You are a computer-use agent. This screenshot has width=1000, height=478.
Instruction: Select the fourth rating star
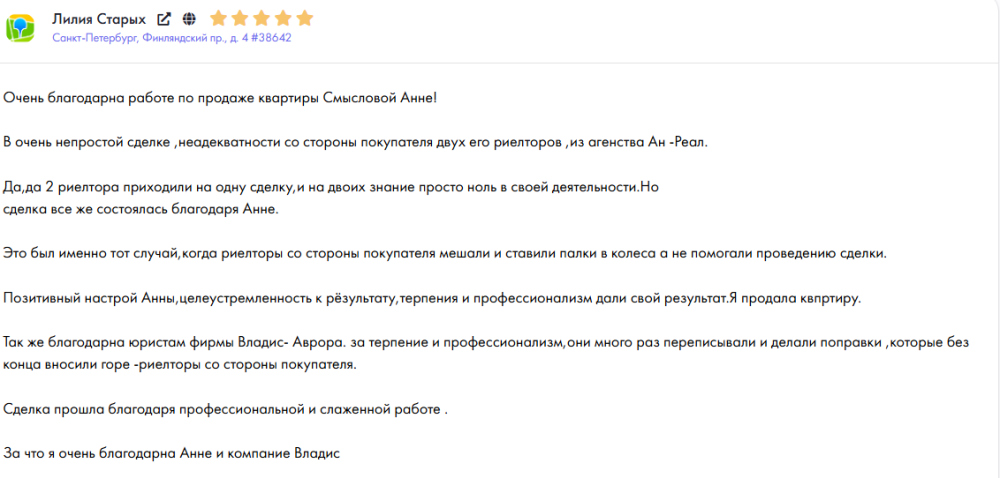click(284, 18)
